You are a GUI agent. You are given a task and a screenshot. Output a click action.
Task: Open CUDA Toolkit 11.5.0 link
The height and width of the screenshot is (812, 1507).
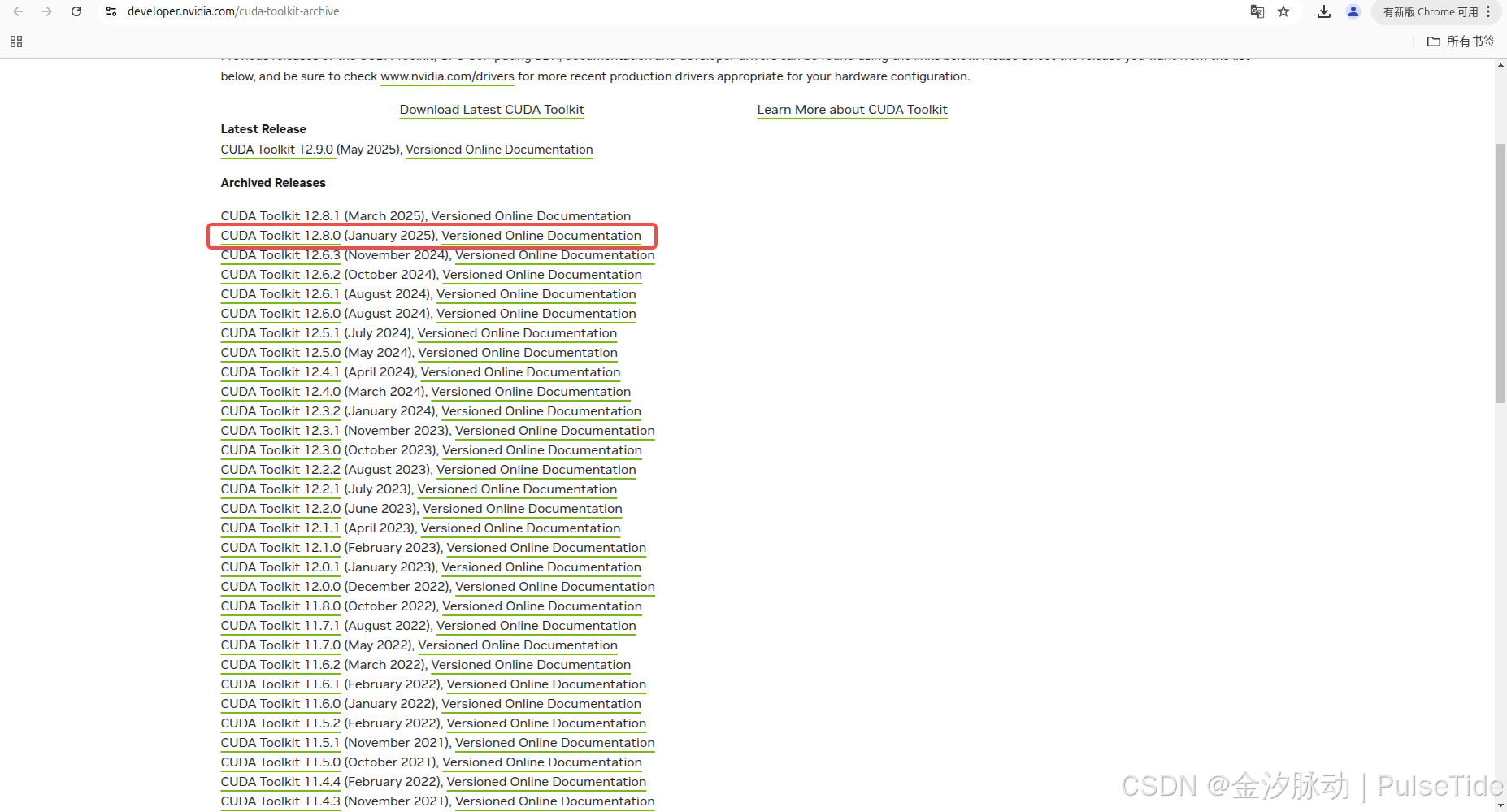click(x=280, y=762)
